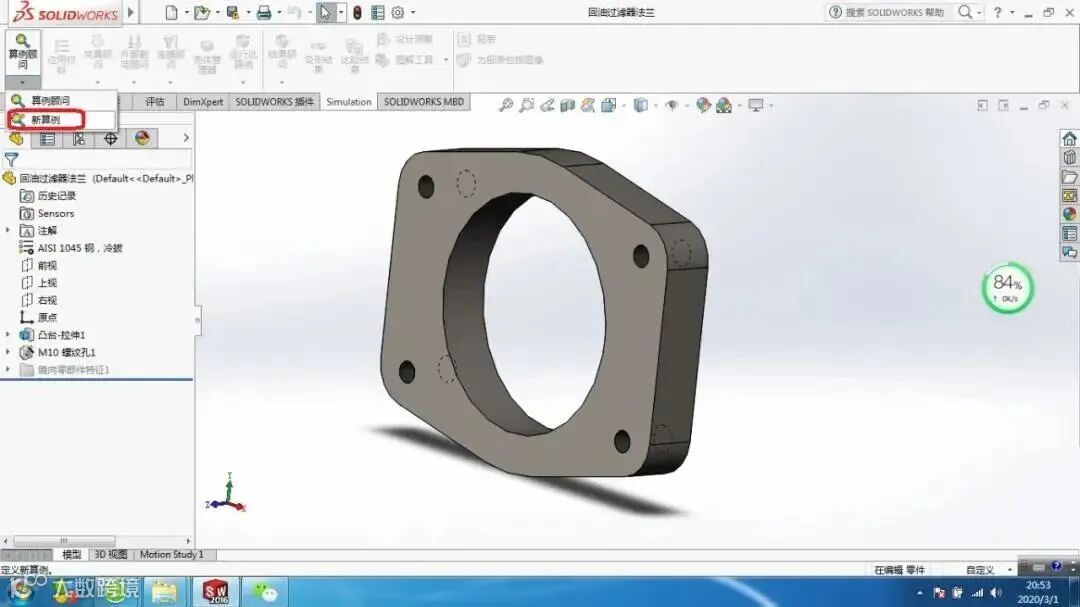The image size is (1080, 607).
Task: Click the SOLIDWORKS help search field
Action: point(894,12)
